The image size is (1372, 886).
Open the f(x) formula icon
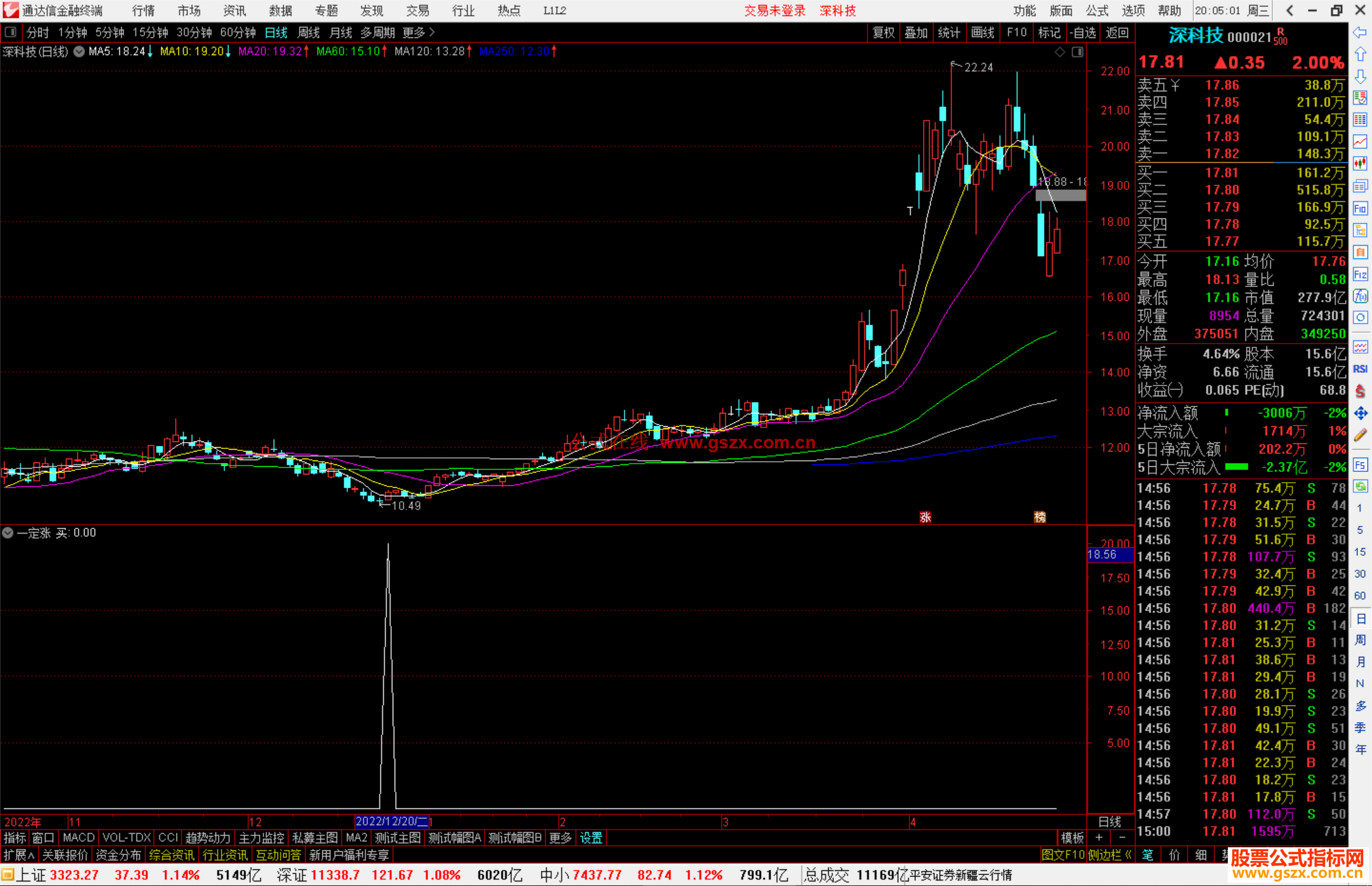point(1360,296)
